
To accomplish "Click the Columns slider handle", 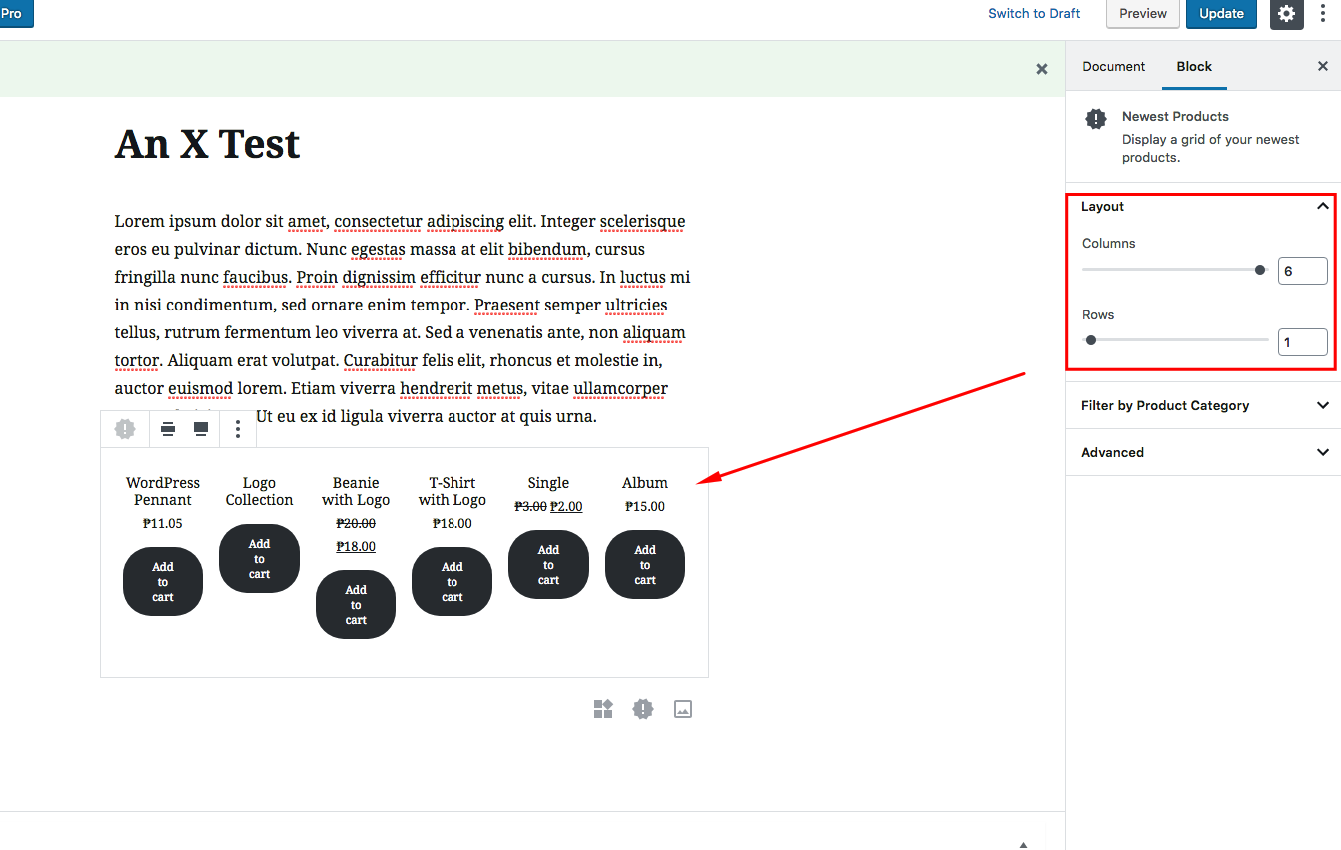I will pyautogui.click(x=1260, y=270).
